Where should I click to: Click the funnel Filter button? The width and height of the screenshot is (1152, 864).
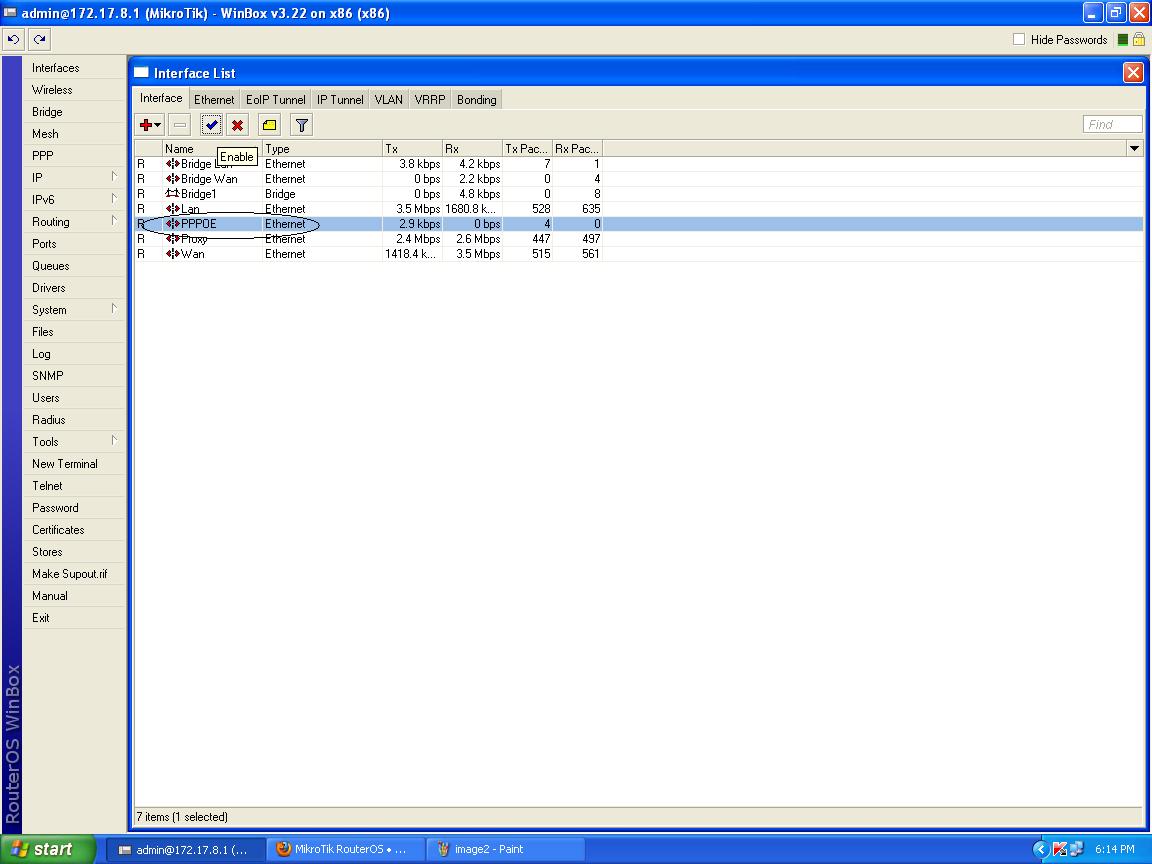point(301,125)
